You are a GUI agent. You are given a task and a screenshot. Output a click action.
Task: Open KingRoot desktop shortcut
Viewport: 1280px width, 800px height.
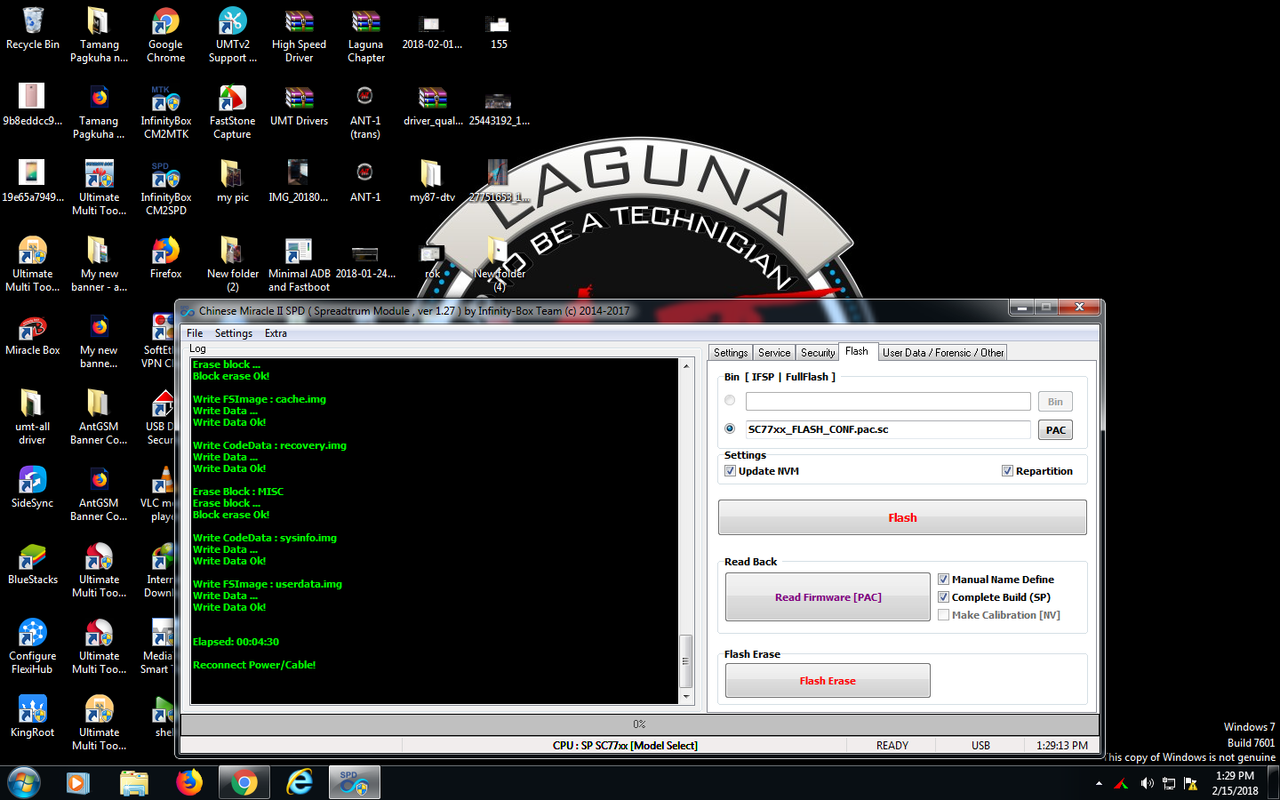tap(32, 718)
